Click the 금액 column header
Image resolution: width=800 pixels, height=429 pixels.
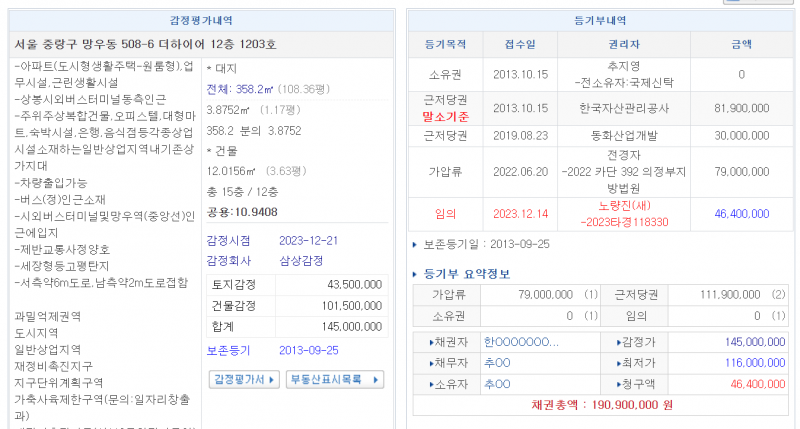[741, 45]
